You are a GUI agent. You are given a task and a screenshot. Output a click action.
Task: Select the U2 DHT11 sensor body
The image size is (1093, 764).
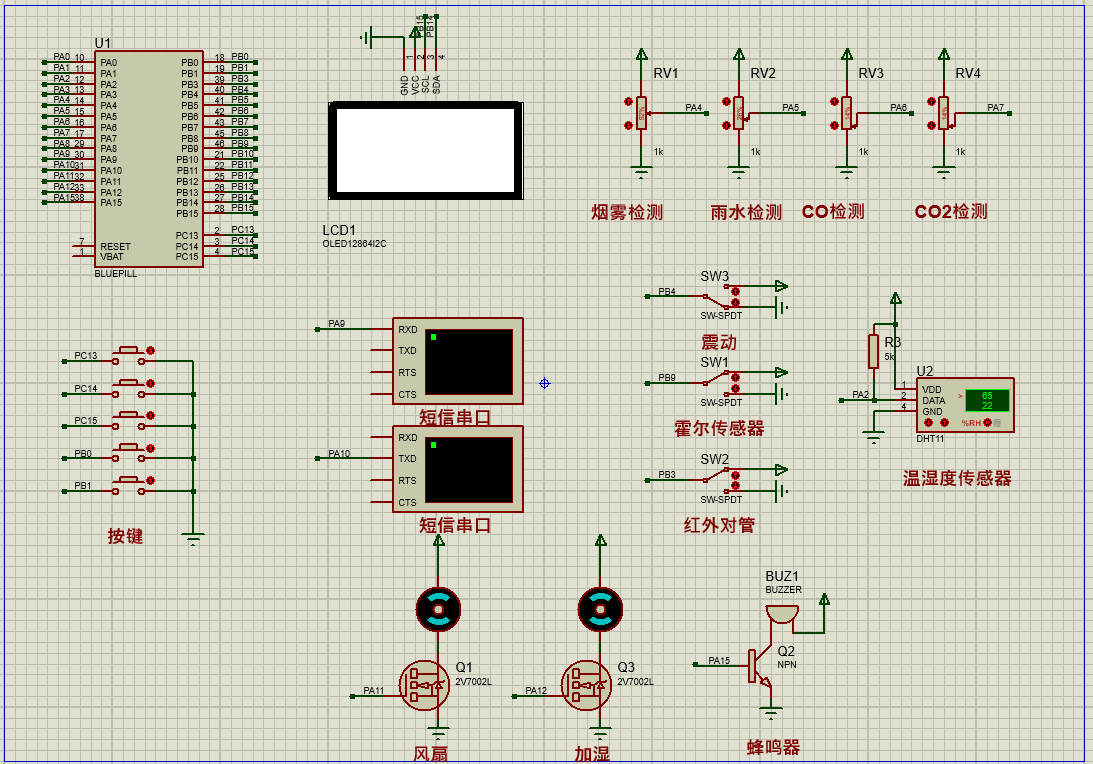tap(965, 406)
